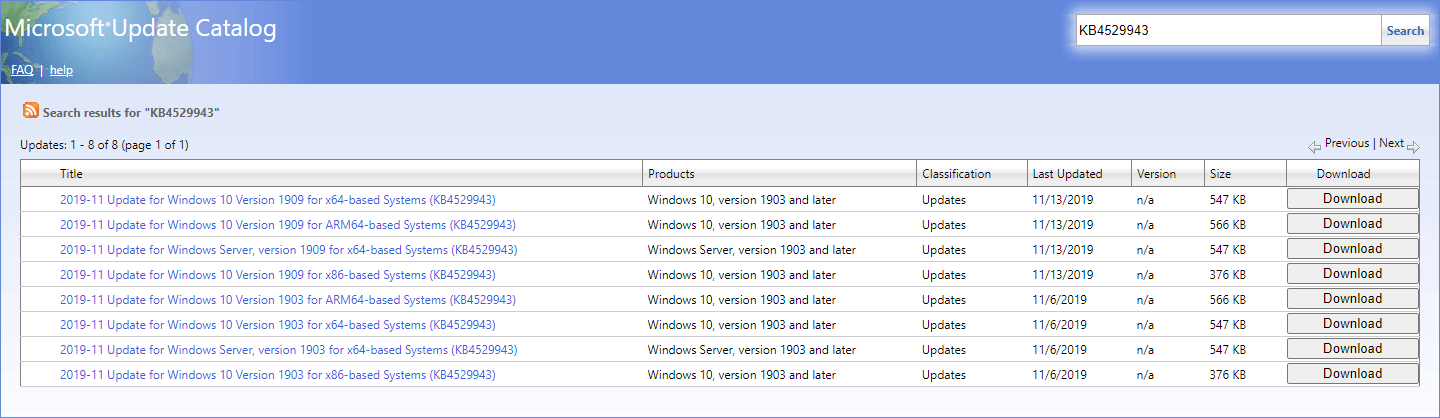Click the Previous page arrow icon
1440x418 pixels.
pos(1314,147)
